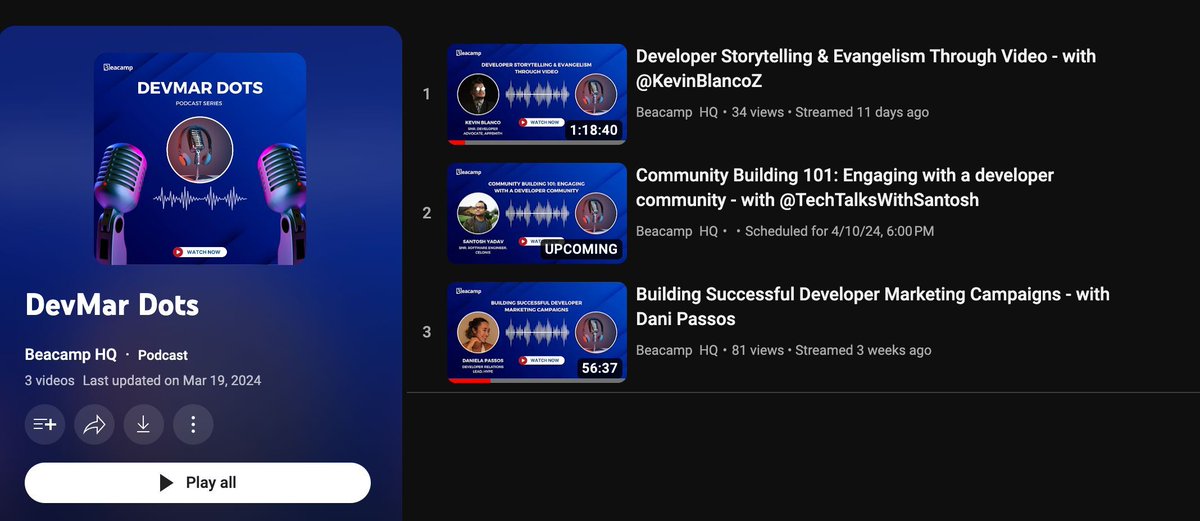Screen dimensions: 1200x521
Task: Click 'Streamed 11 days ago' text
Action: point(862,112)
